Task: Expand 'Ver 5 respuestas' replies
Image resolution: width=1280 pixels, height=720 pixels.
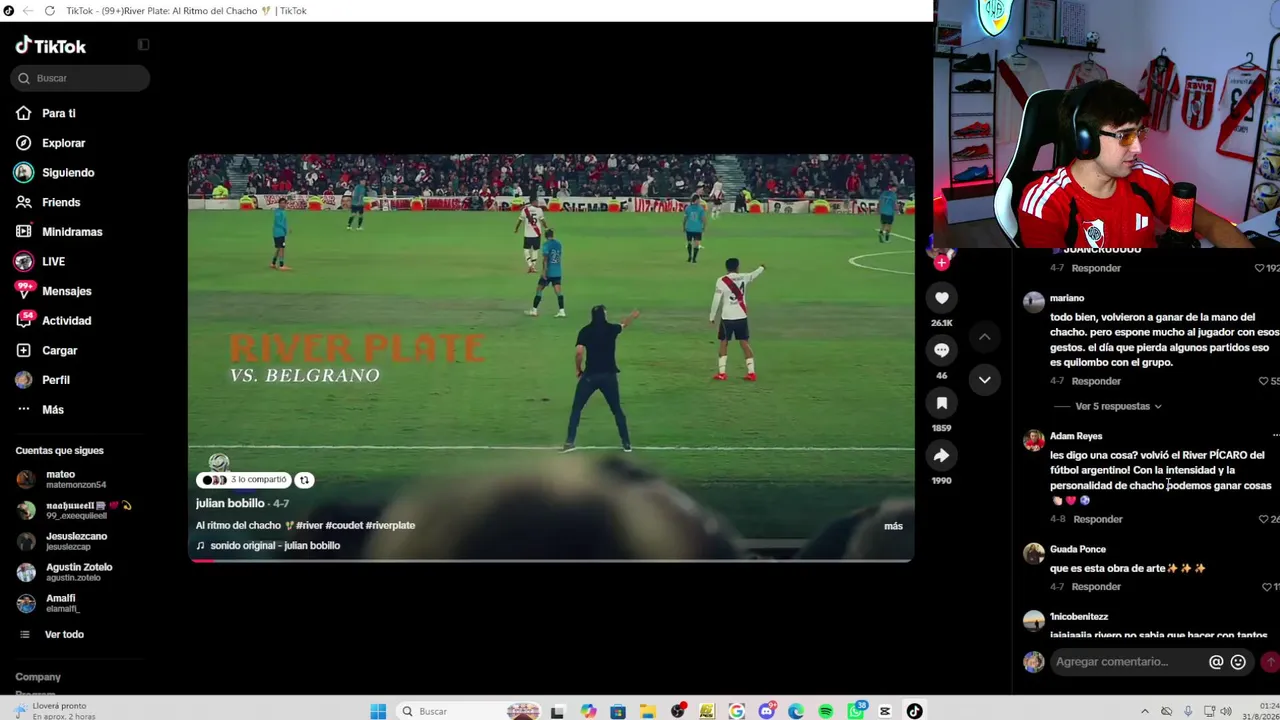Action: pyautogui.click(x=1118, y=407)
